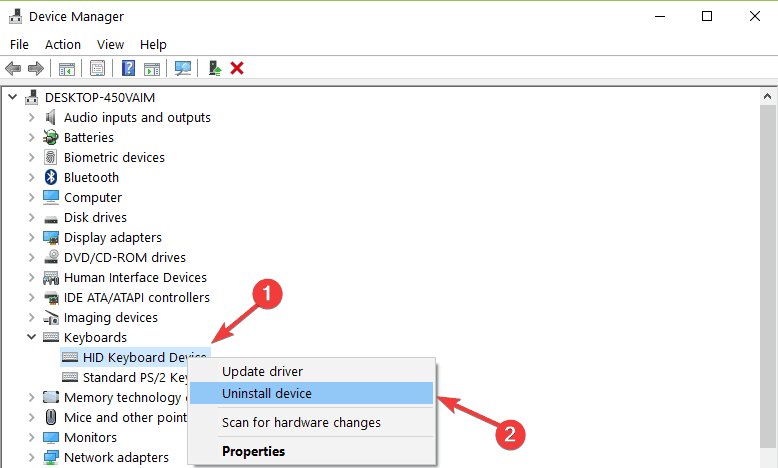The width and height of the screenshot is (778, 468).
Task: Select the Computer label in the tree
Action: [93, 197]
